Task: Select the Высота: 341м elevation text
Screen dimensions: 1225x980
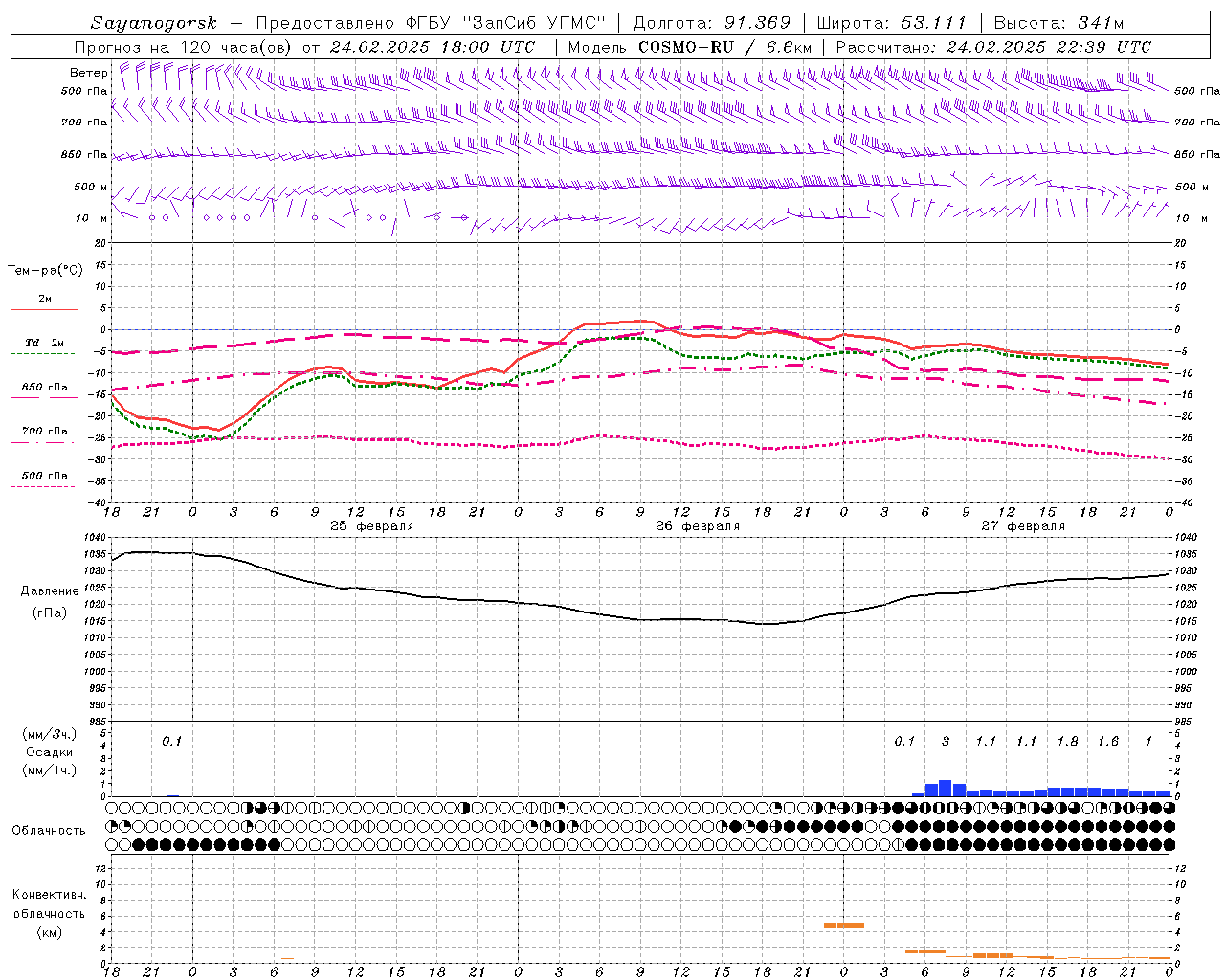Action: tap(1058, 23)
